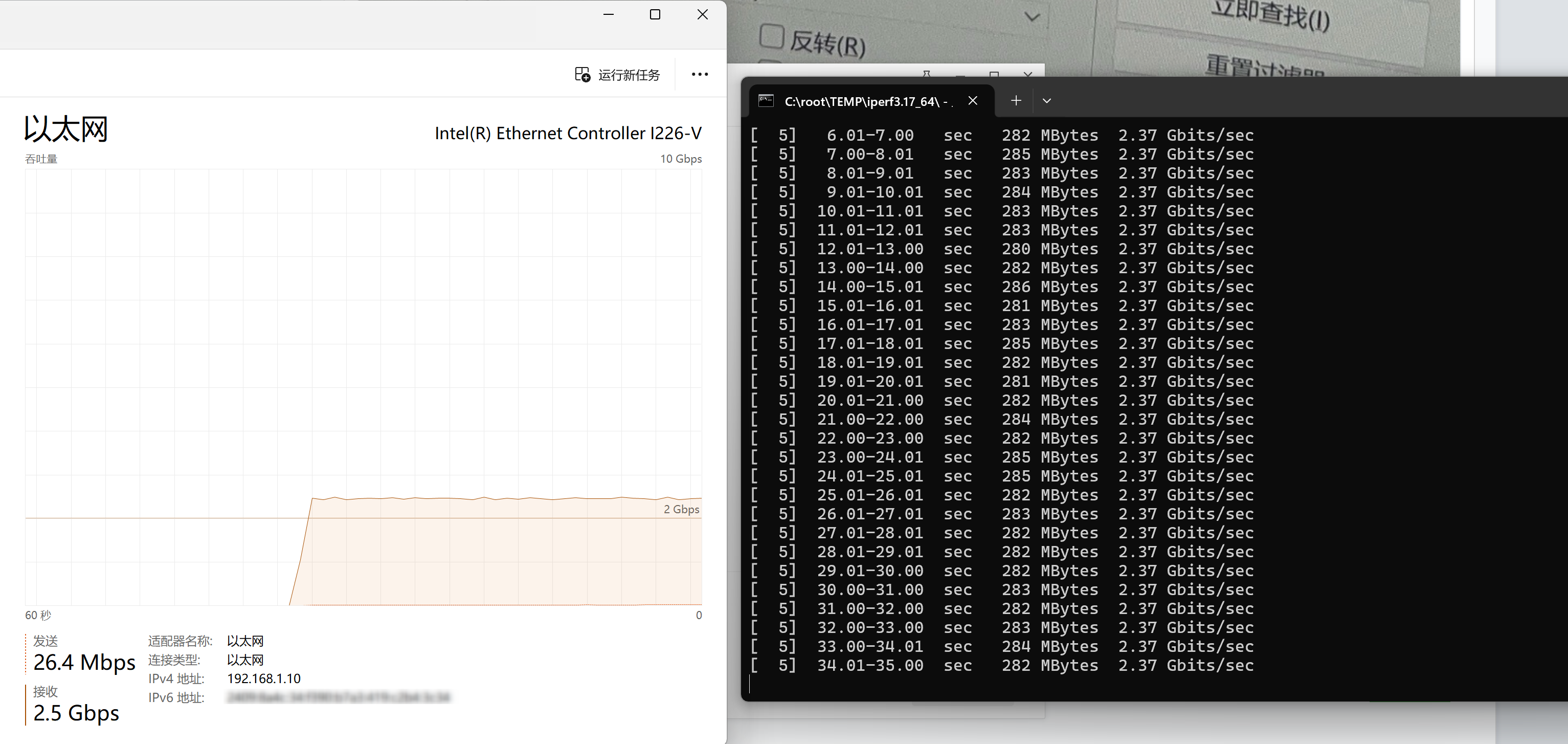This screenshot has height=744, width=1568.
Task: Click terminal row 14.00-15.01 sec showing 286 MBytes
Action: coord(1002,287)
